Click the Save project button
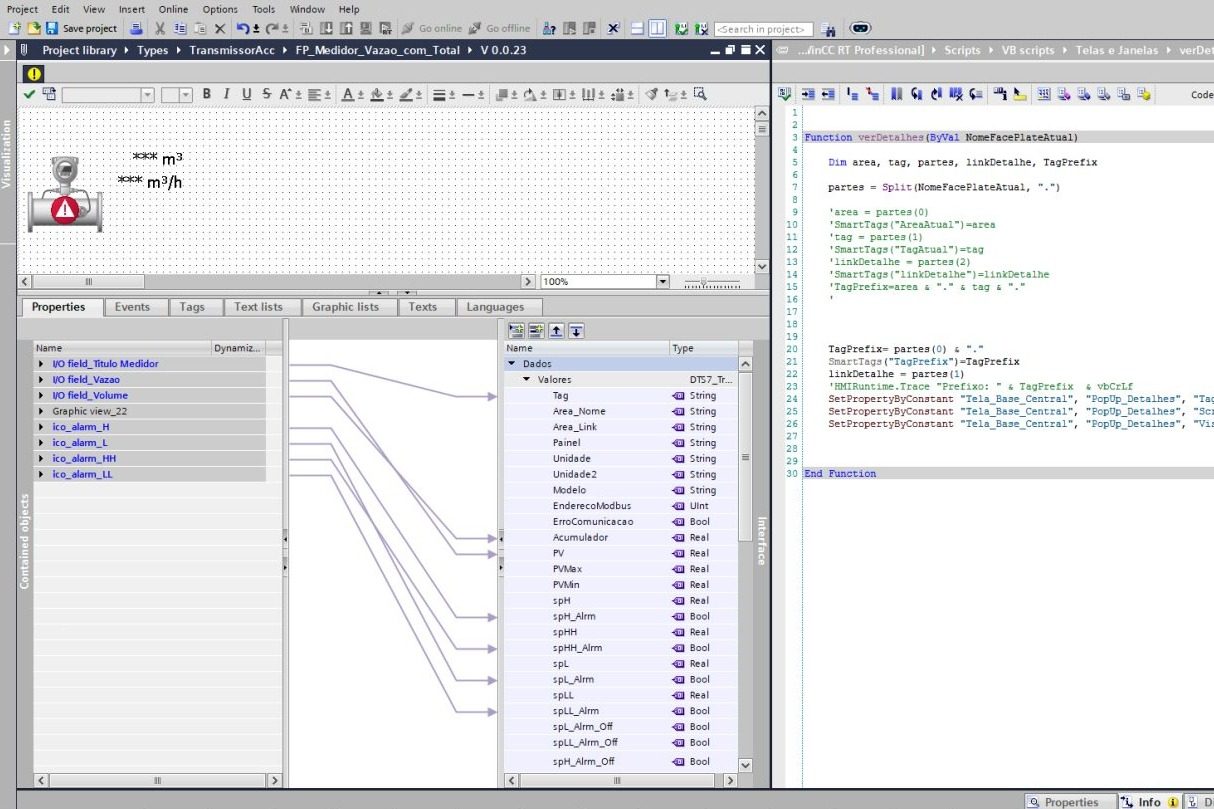 point(81,29)
